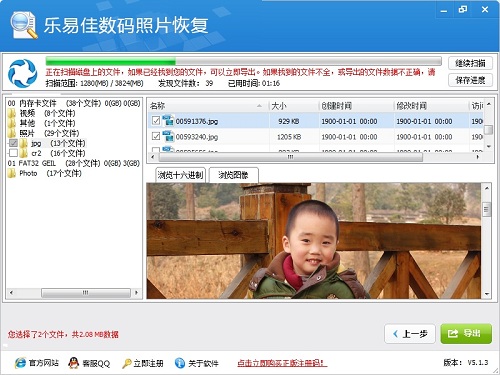Viewport: 500px width, 375px height.
Task: Click the 保存进度 button
Action: (x=470, y=80)
